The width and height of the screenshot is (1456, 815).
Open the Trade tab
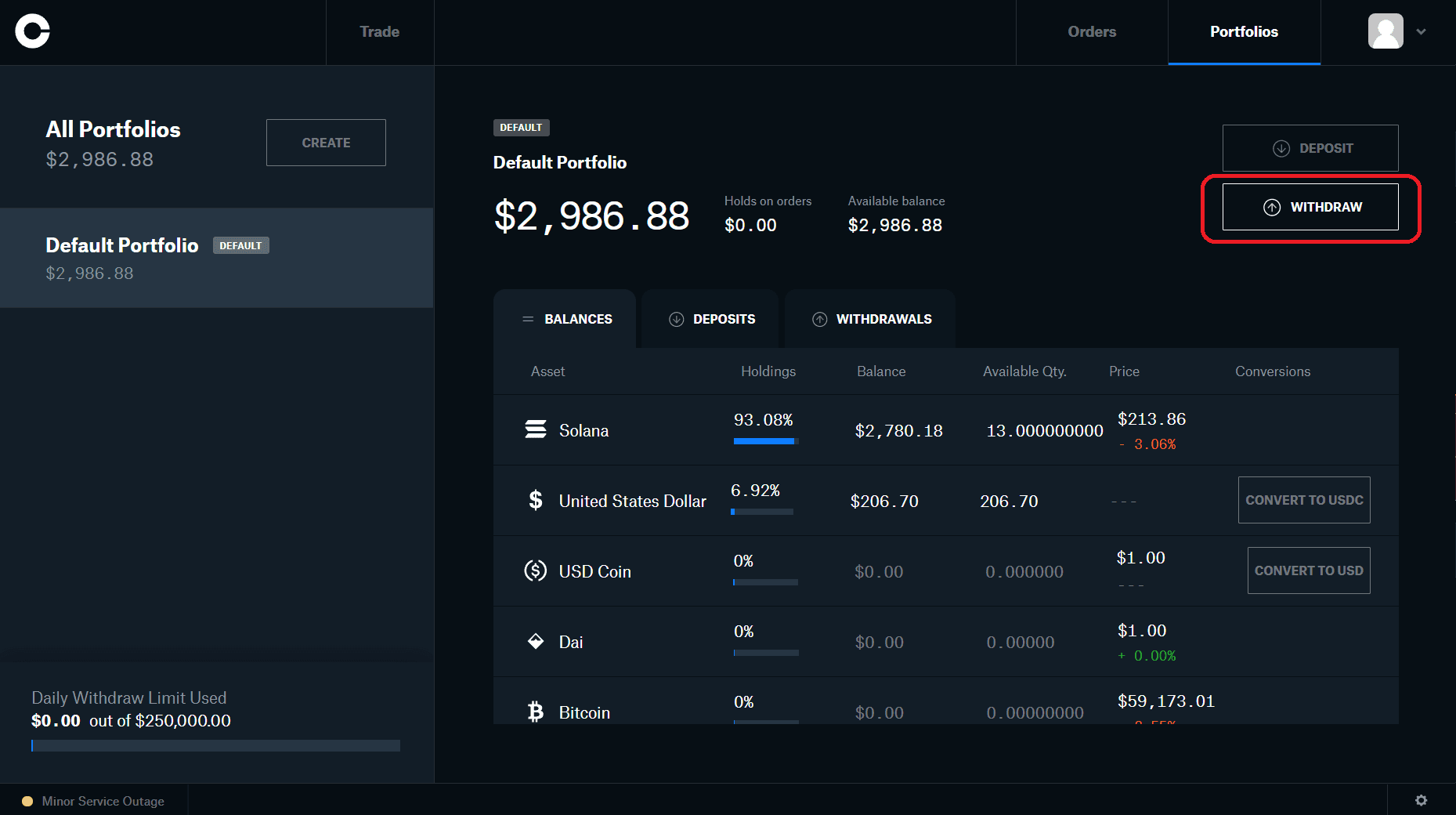(380, 32)
